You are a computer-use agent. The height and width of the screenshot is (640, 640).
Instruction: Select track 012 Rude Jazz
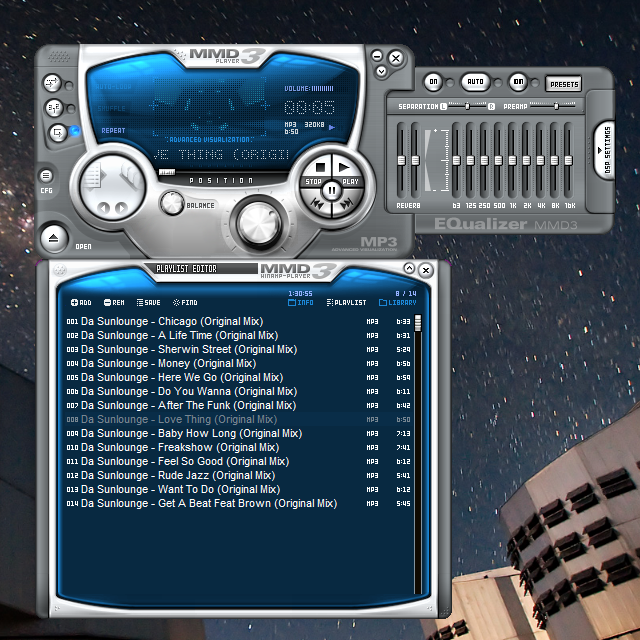point(239,476)
